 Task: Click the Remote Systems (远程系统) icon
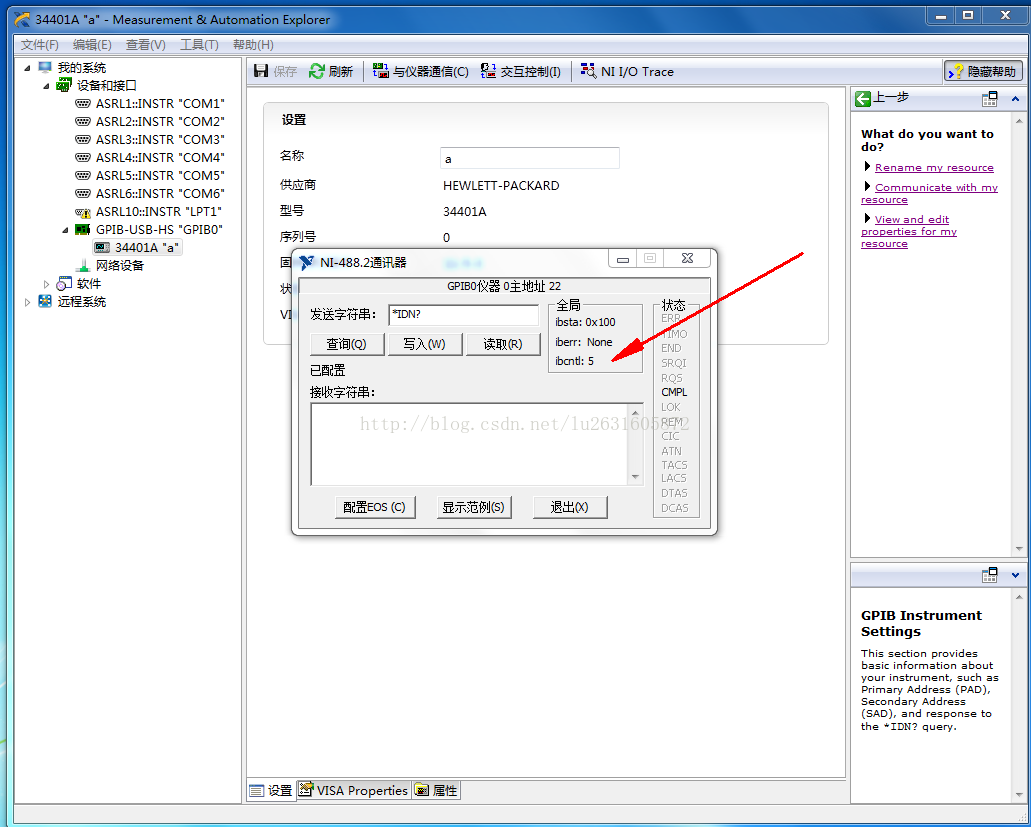(45, 301)
